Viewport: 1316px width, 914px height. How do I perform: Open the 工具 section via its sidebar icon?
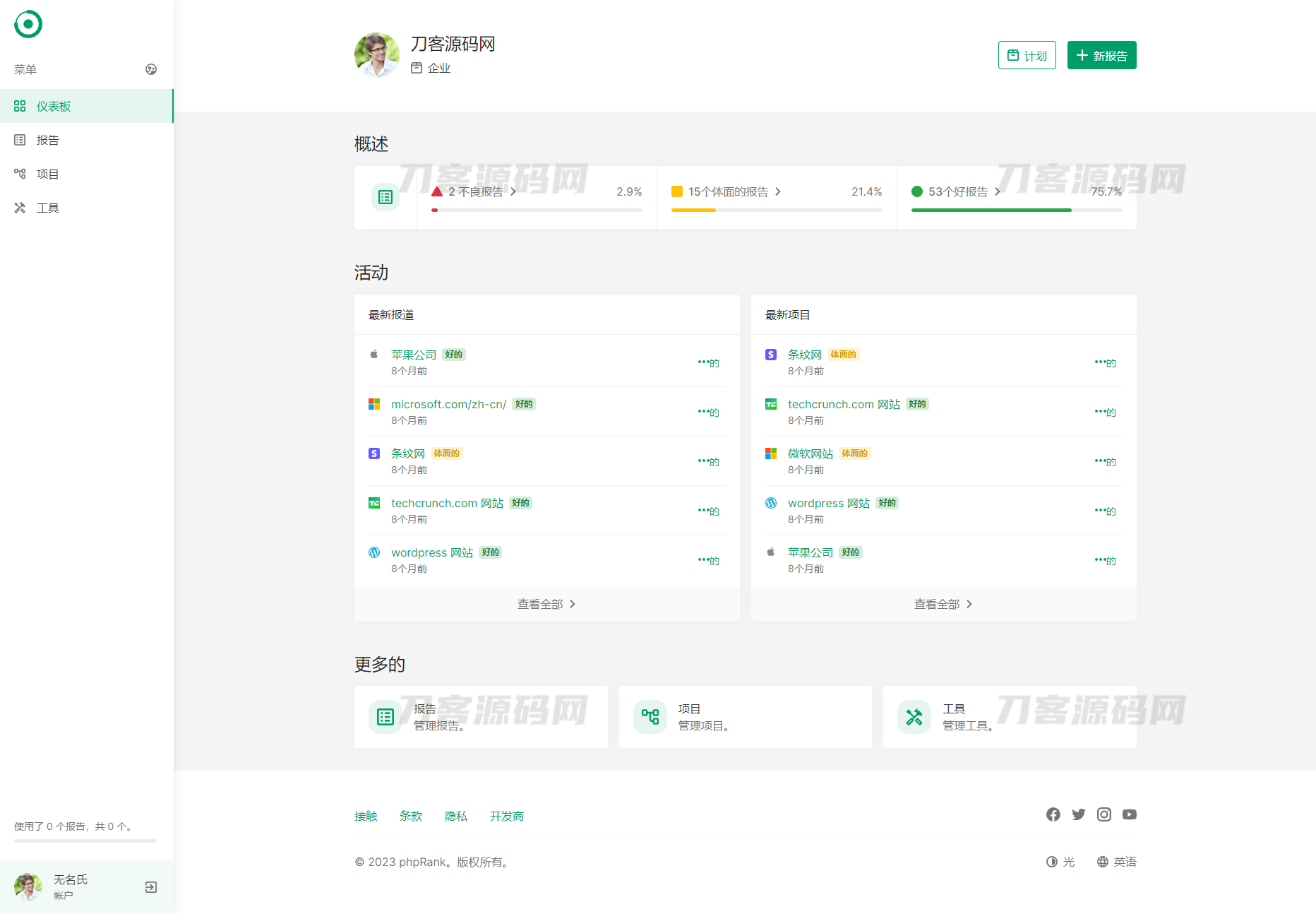pos(20,208)
